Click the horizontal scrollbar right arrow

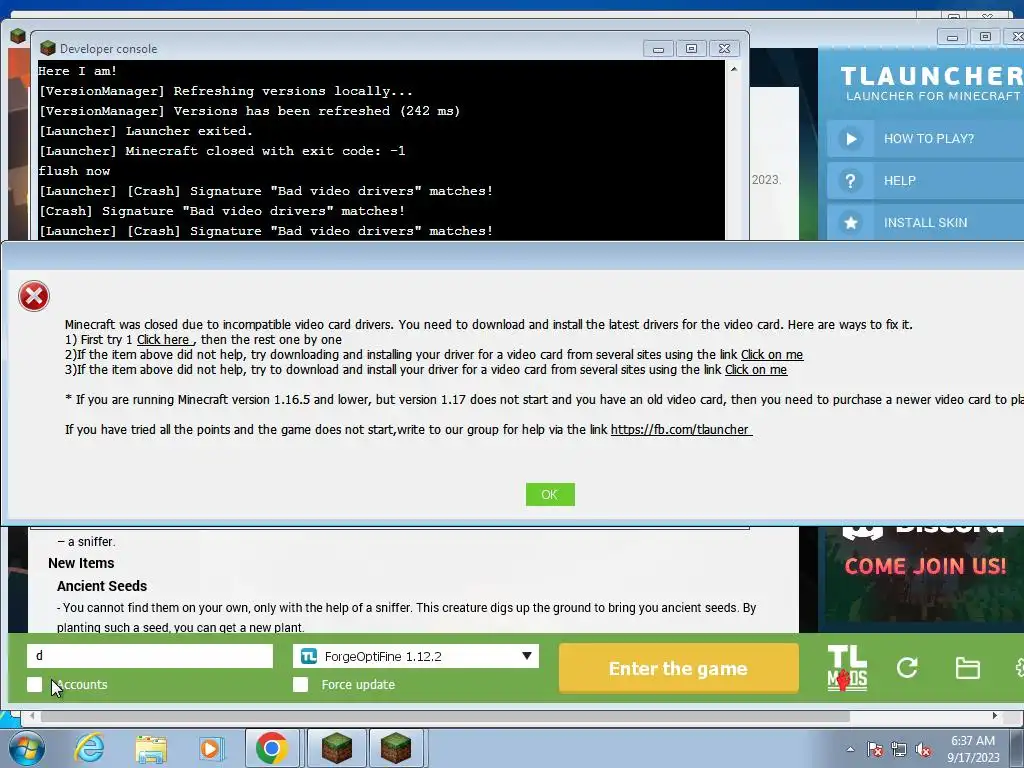[995, 716]
